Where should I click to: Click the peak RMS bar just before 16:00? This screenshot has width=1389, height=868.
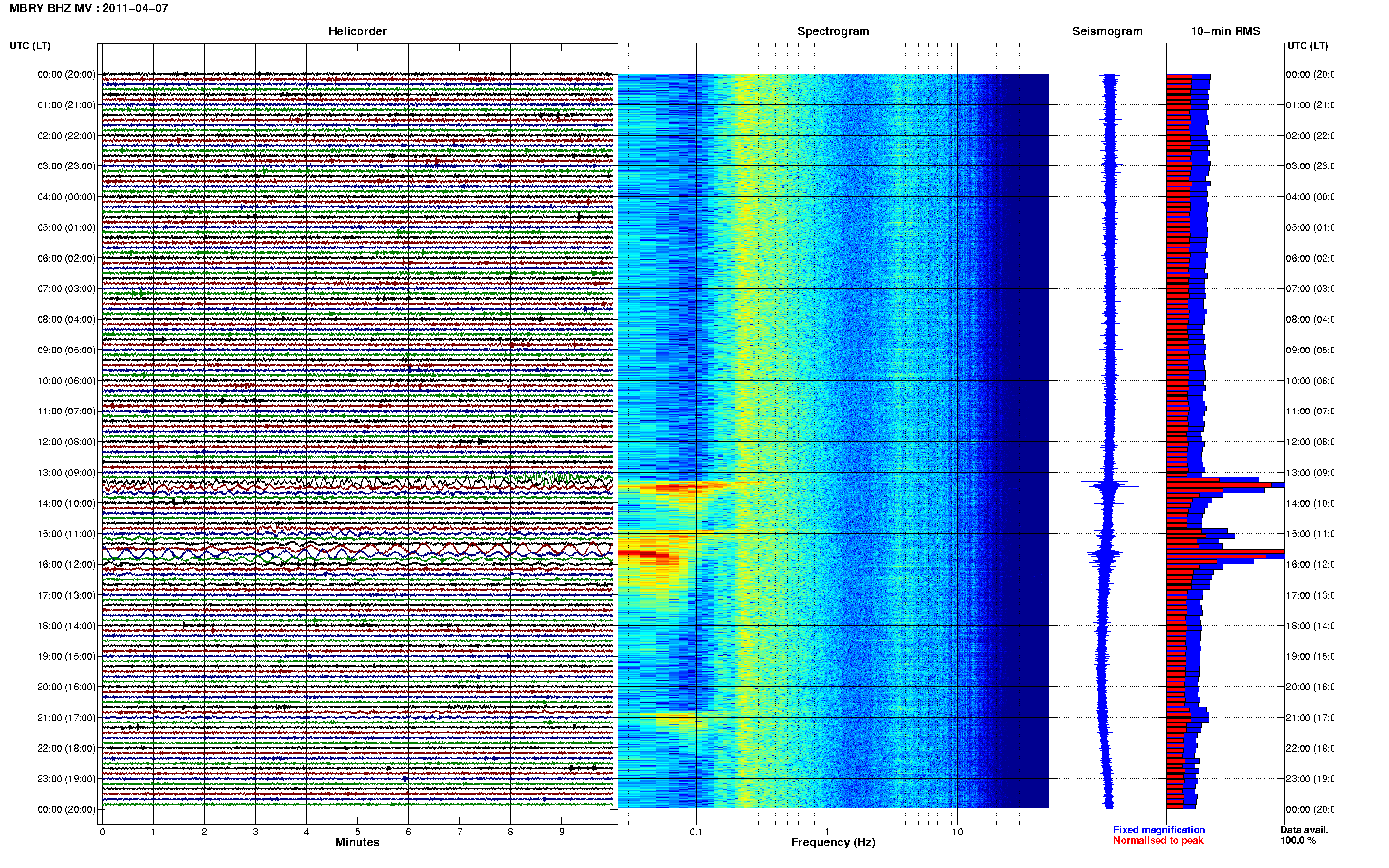coord(1225,552)
